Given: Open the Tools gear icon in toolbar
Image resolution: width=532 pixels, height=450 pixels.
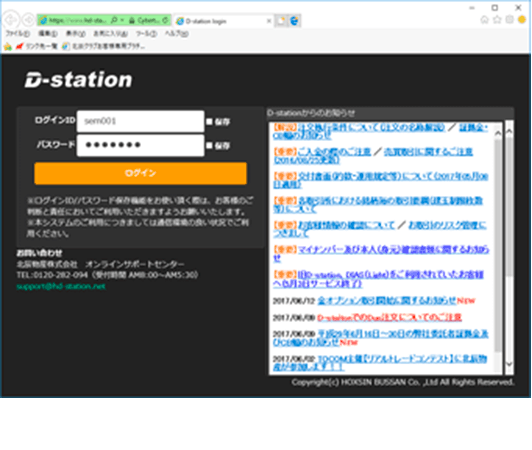Looking at the screenshot, I should point(509,20).
